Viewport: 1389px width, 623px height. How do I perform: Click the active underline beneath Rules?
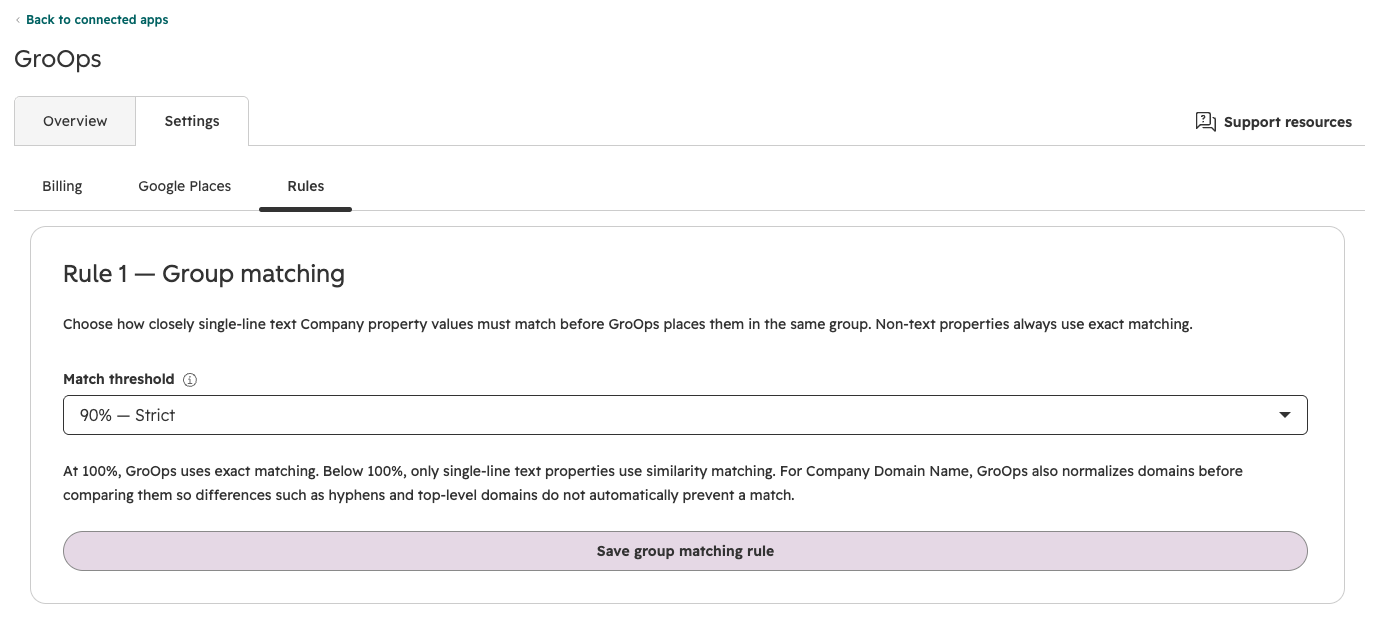[306, 209]
